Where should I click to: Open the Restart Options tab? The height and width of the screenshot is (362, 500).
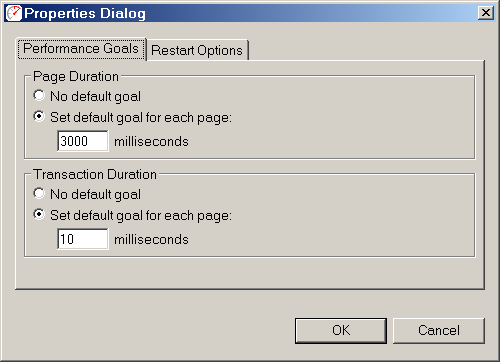click(197, 50)
